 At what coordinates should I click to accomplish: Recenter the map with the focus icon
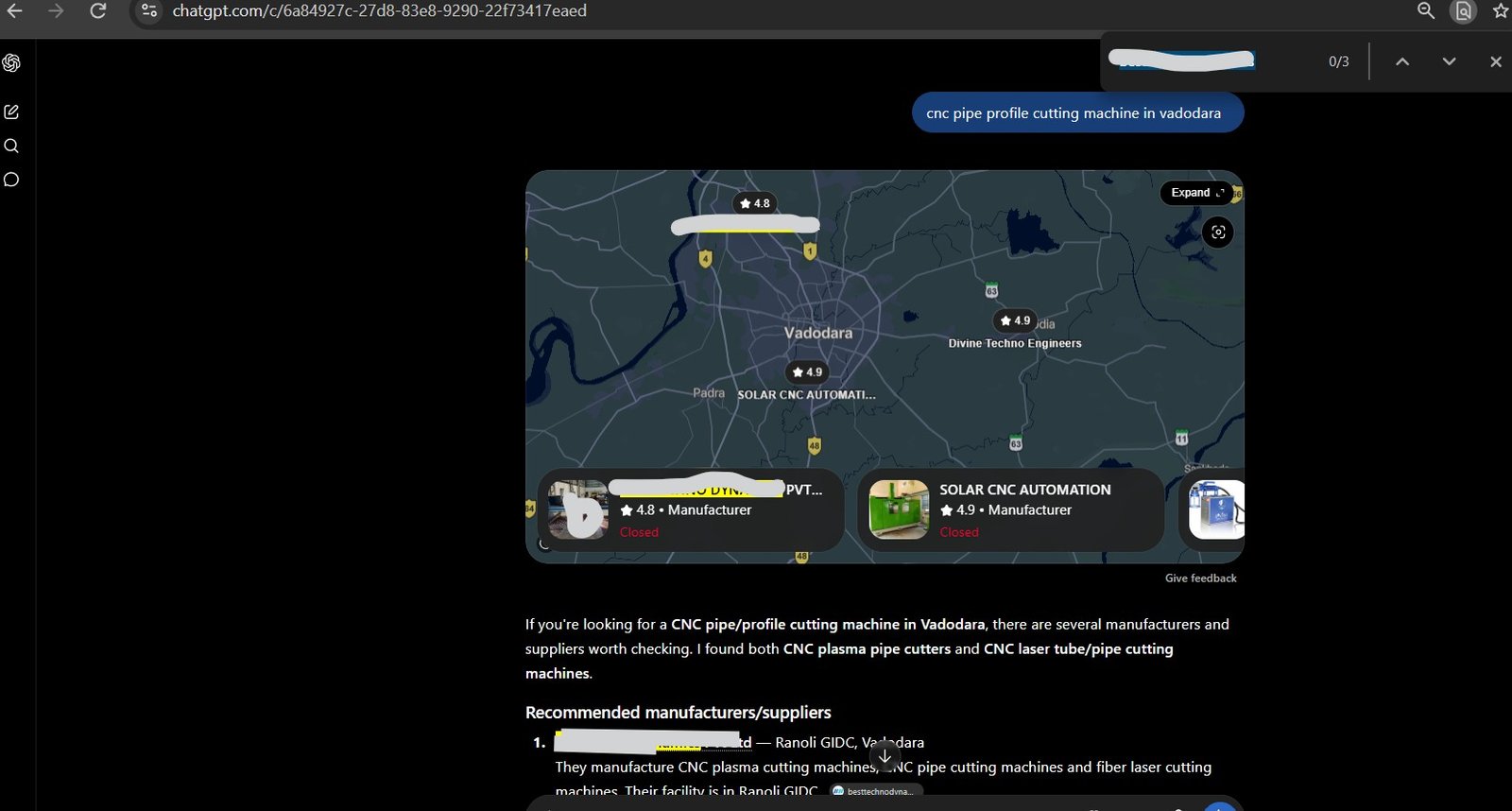point(1218,233)
